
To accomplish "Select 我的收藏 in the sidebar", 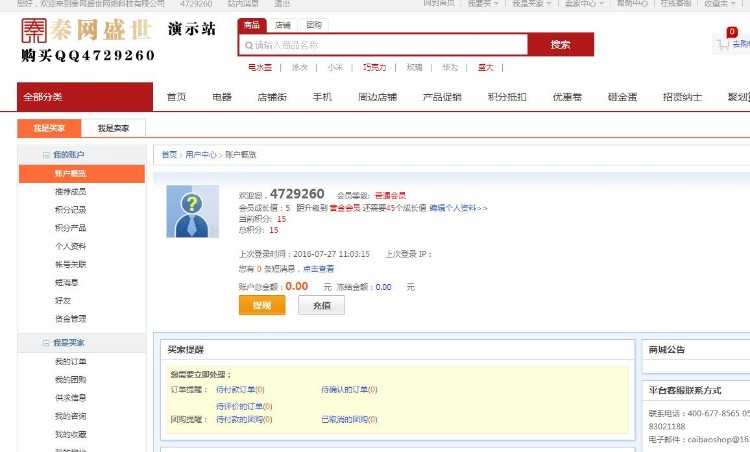I will [x=70, y=434].
